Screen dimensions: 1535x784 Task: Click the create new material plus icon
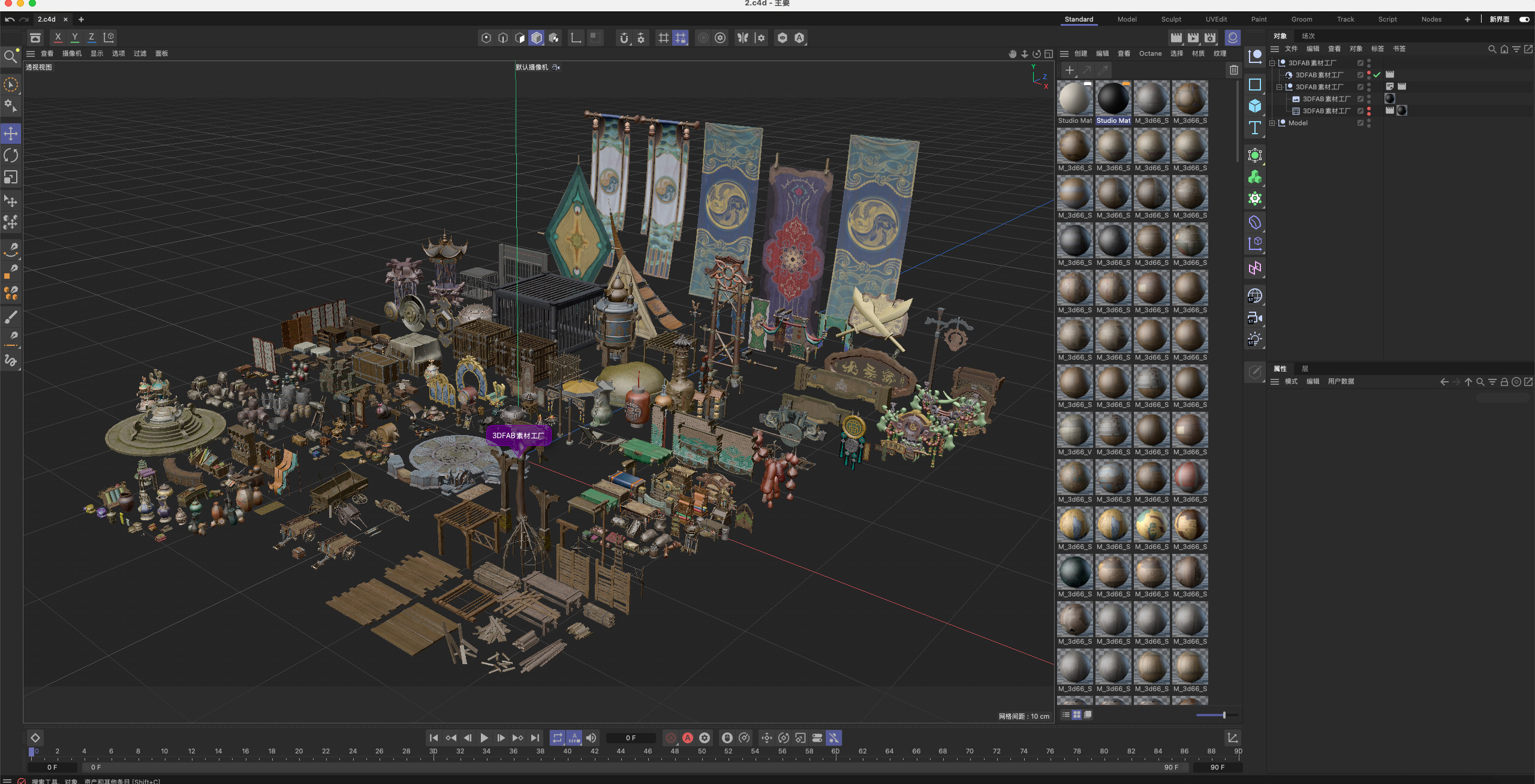[1069, 70]
